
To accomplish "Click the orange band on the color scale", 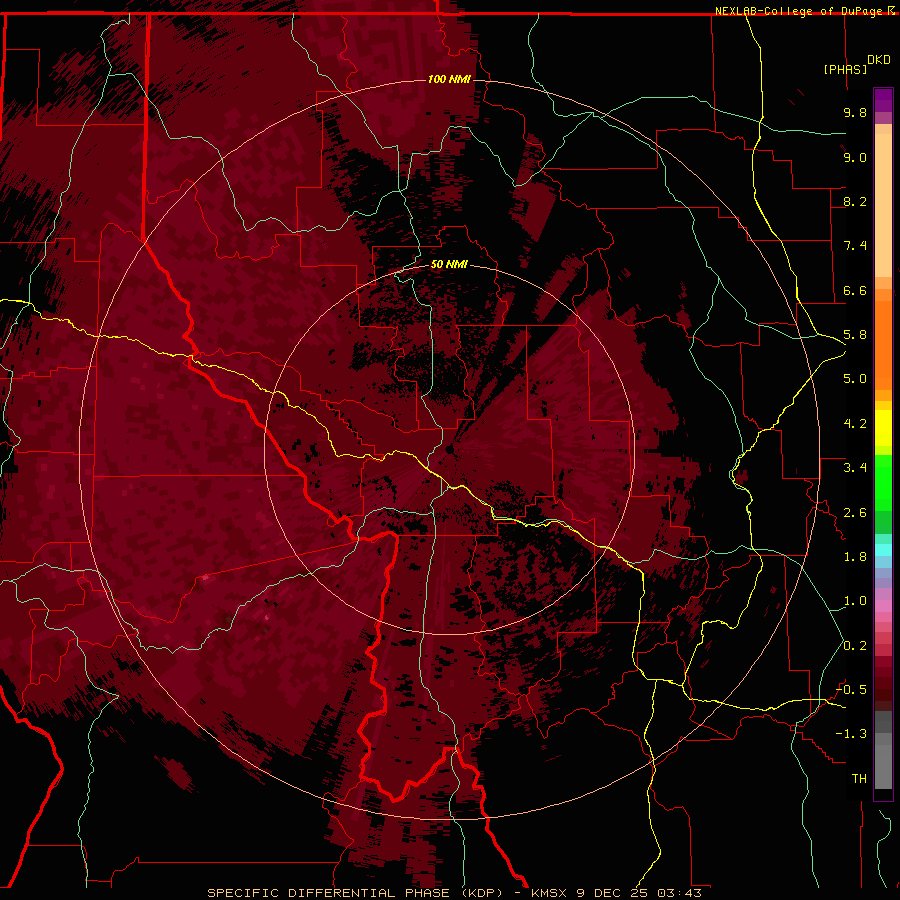I will [883, 344].
